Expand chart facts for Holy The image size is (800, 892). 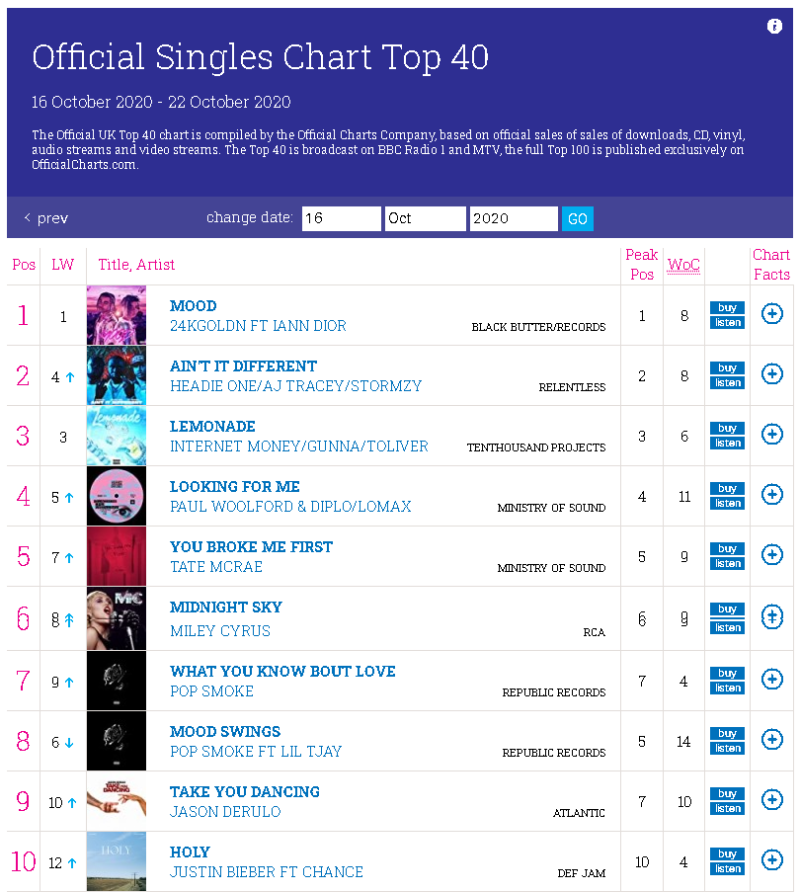(x=770, y=861)
